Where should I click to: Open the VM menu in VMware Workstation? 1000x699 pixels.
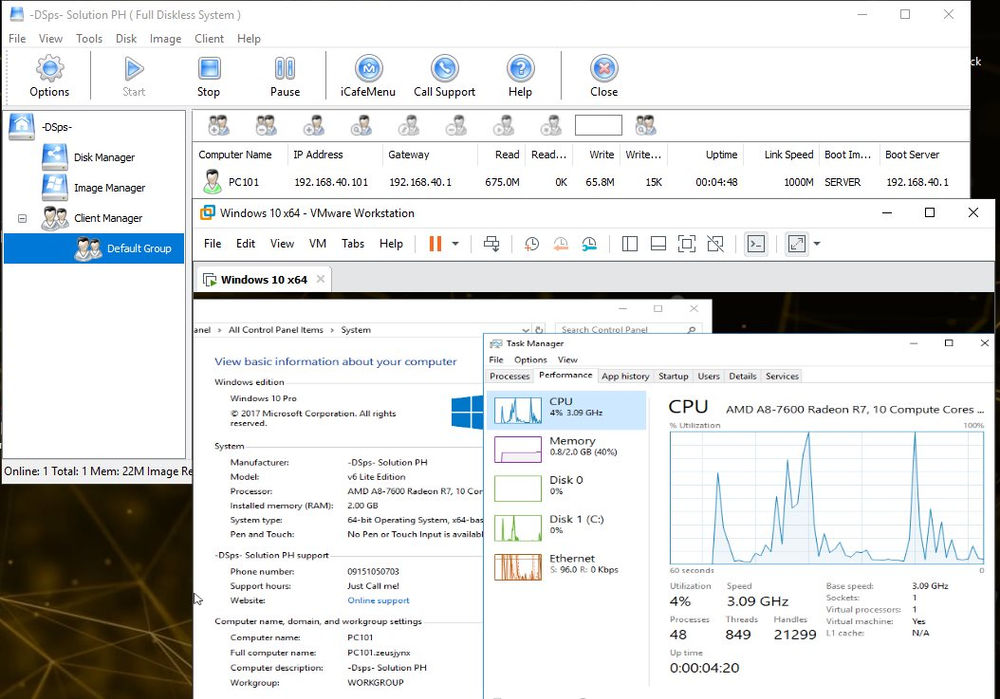coord(318,244)
